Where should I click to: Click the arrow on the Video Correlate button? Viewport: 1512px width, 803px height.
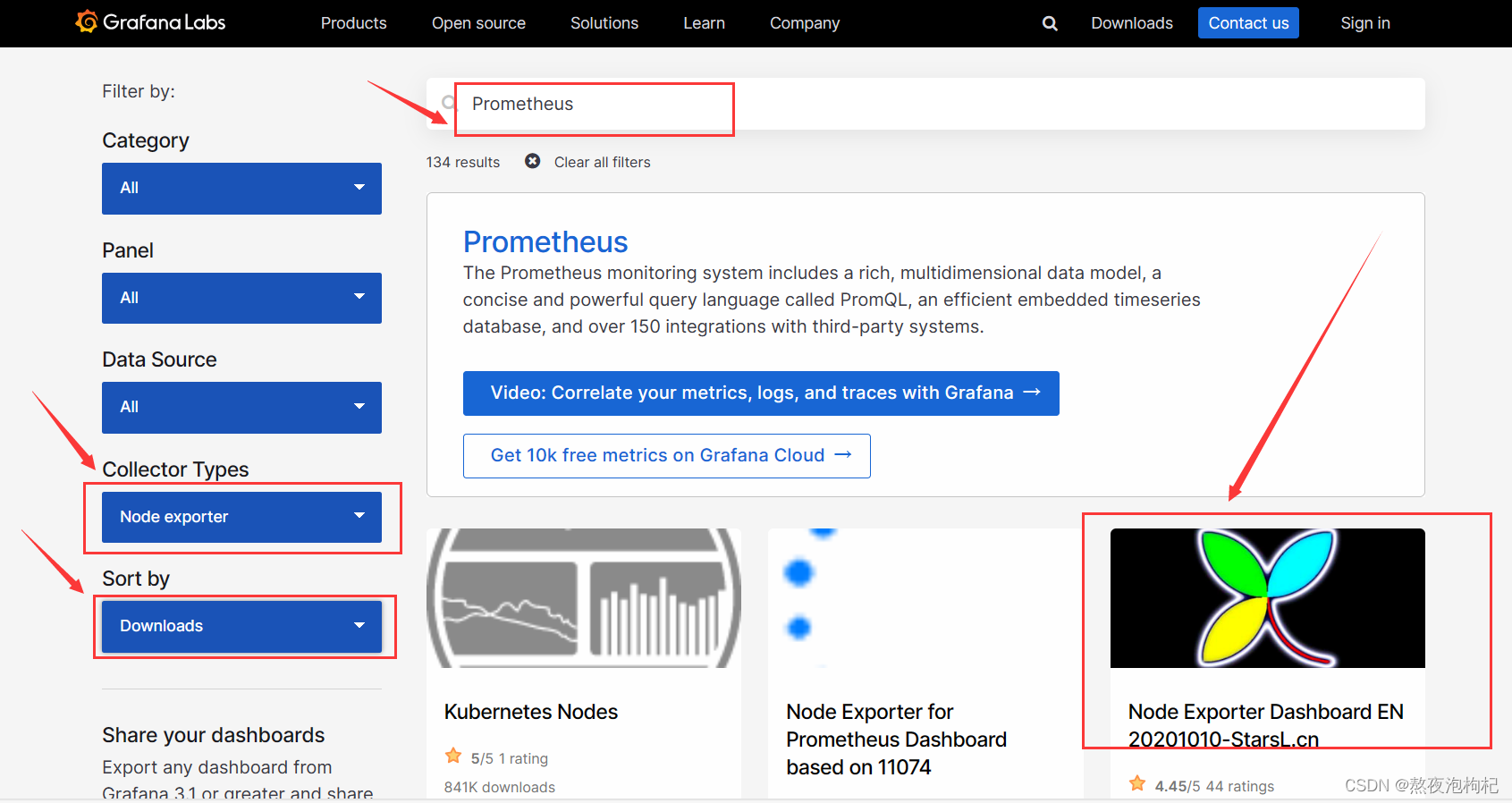click(x=1032, y=393)
